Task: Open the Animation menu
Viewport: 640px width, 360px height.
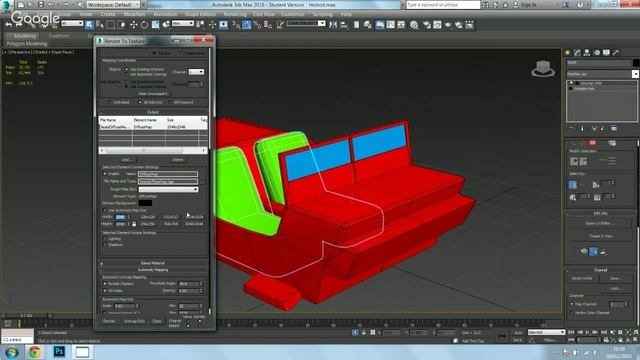Action: (x=165, y=14)
